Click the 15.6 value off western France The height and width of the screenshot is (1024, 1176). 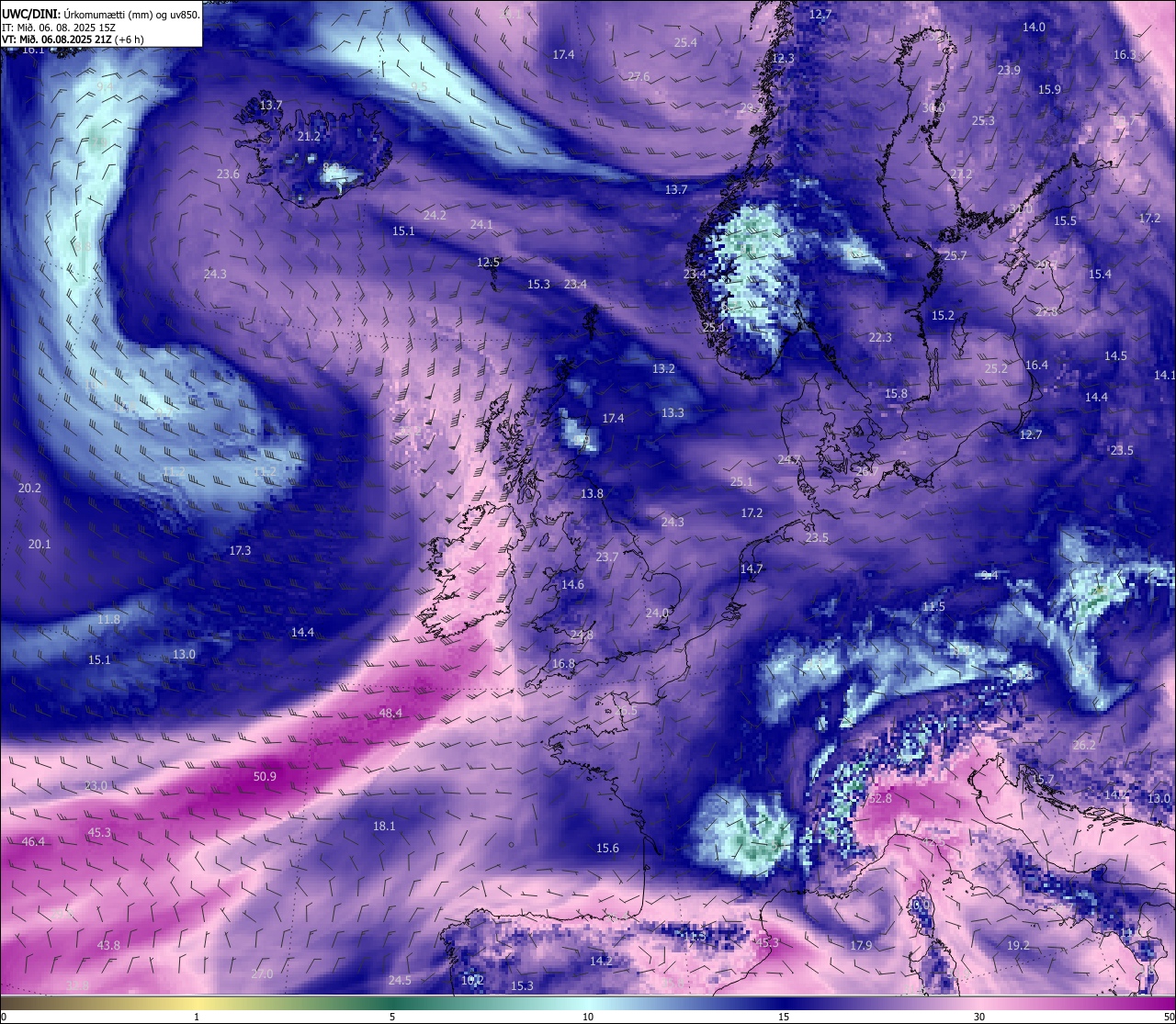(x=607, y=848)
